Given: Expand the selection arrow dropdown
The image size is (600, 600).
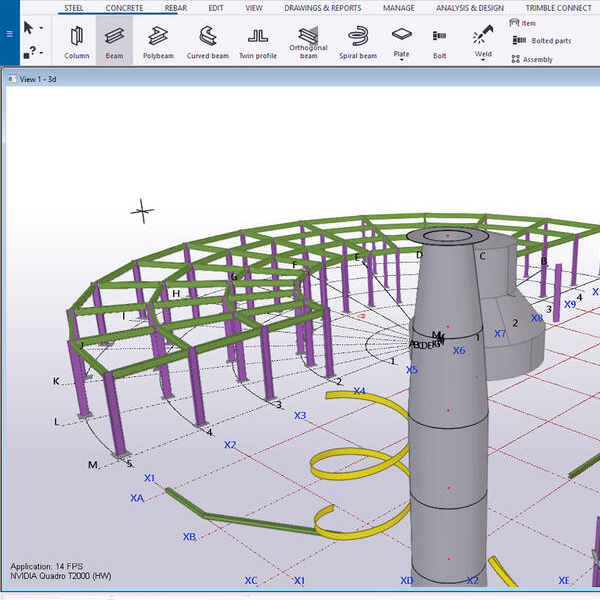Looking at the screenshot, I should tap(41, 28).
